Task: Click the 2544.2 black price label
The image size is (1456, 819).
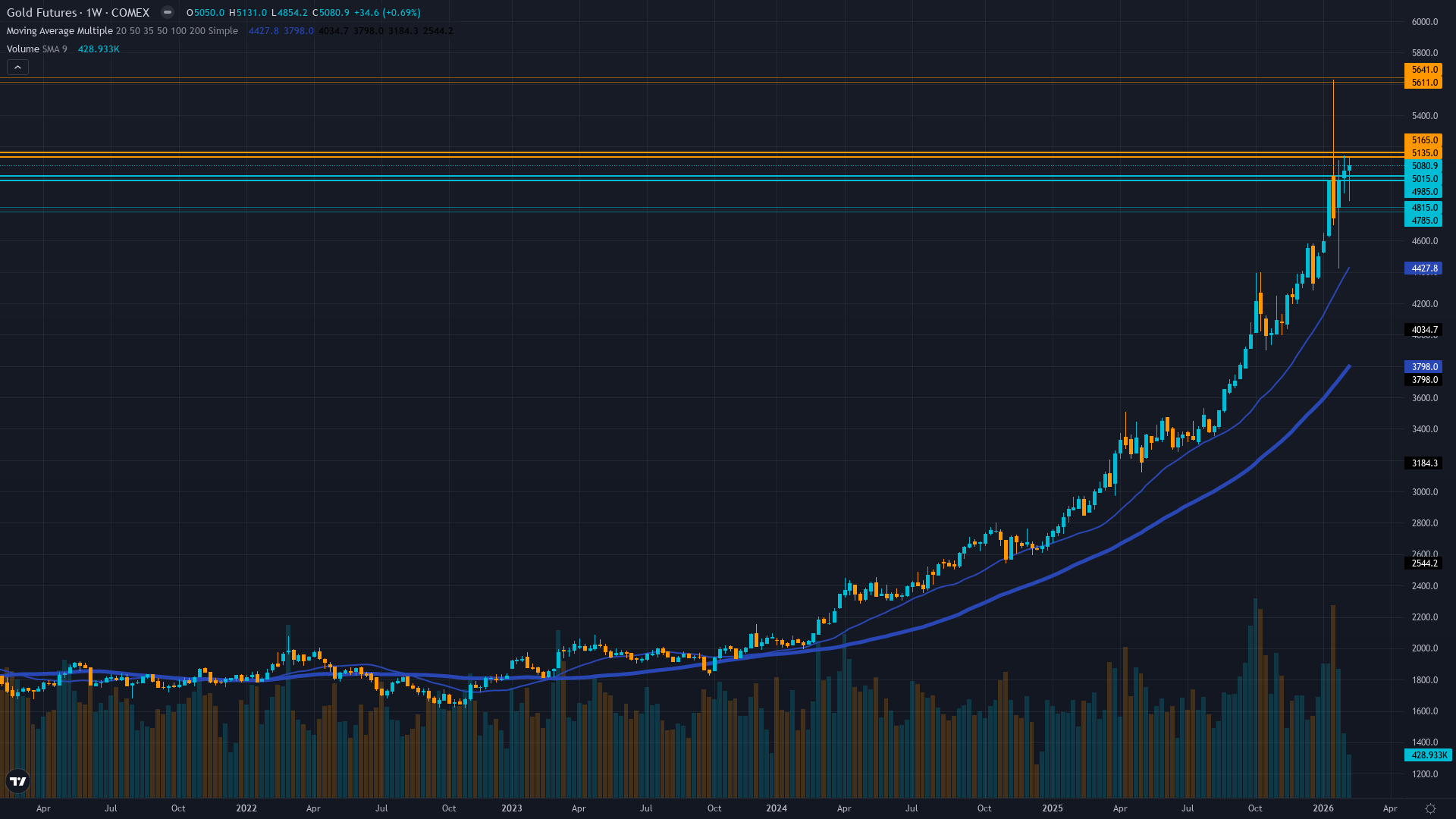Action: [1423, 563]
